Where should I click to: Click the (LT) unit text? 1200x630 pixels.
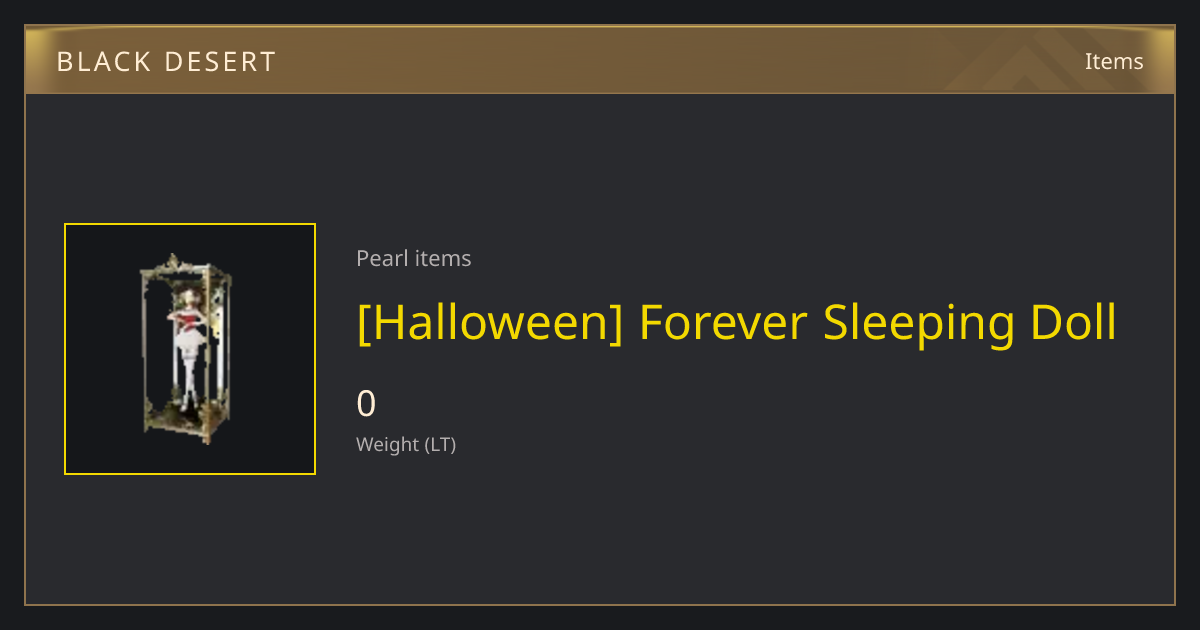pyautogui.click(x=441, y=444)
